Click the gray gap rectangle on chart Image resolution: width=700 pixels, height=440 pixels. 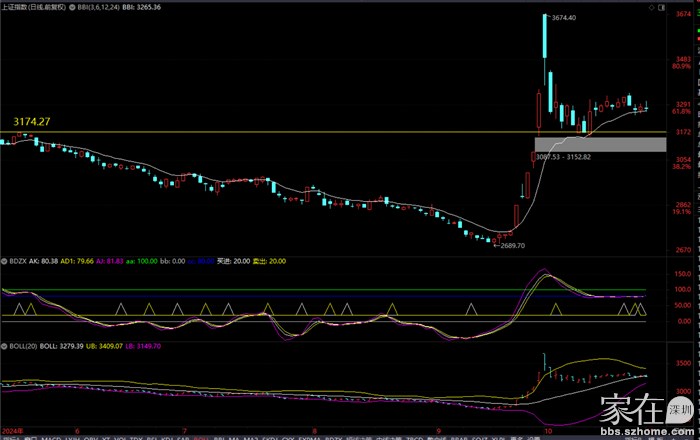point(600,145)
